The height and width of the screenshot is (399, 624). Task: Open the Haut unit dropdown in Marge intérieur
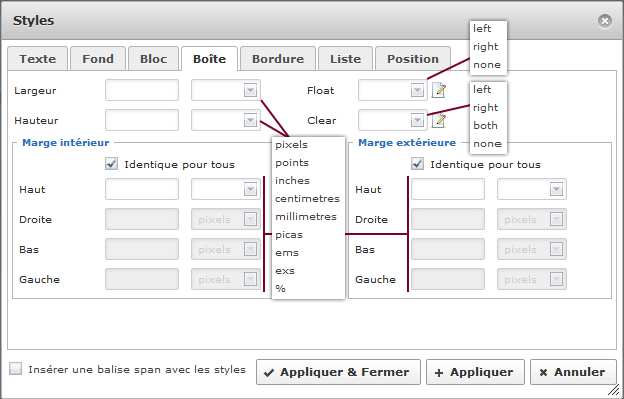tap(226, 189)
